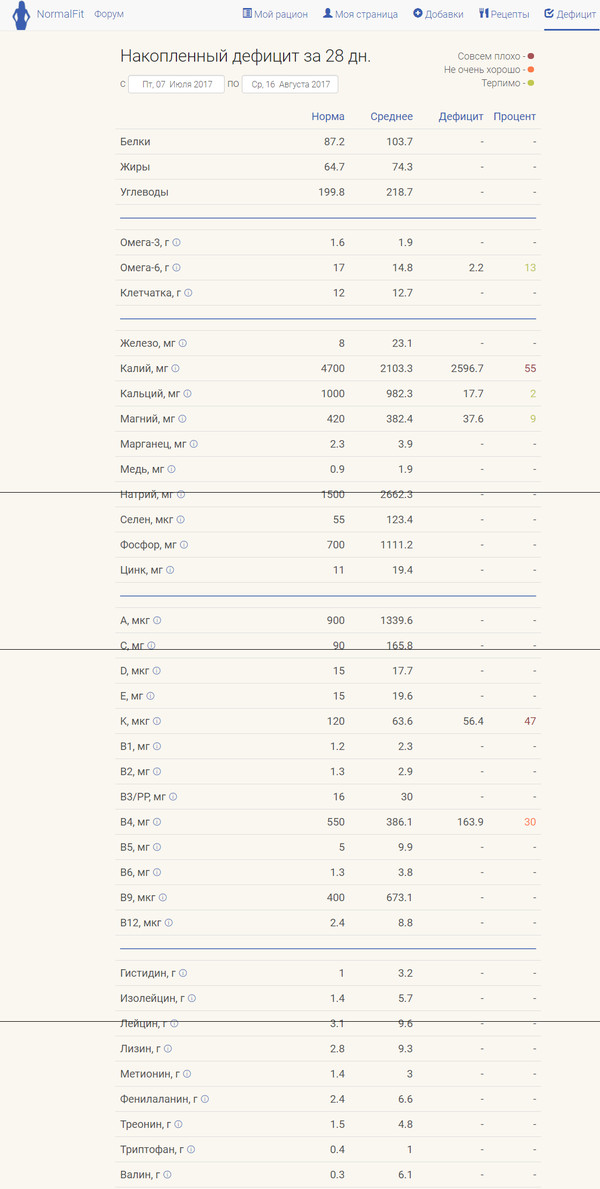Open the Мой рацион tab
Image resolution: width=600 pixels, height=1189 pixels.
(275, 14)
